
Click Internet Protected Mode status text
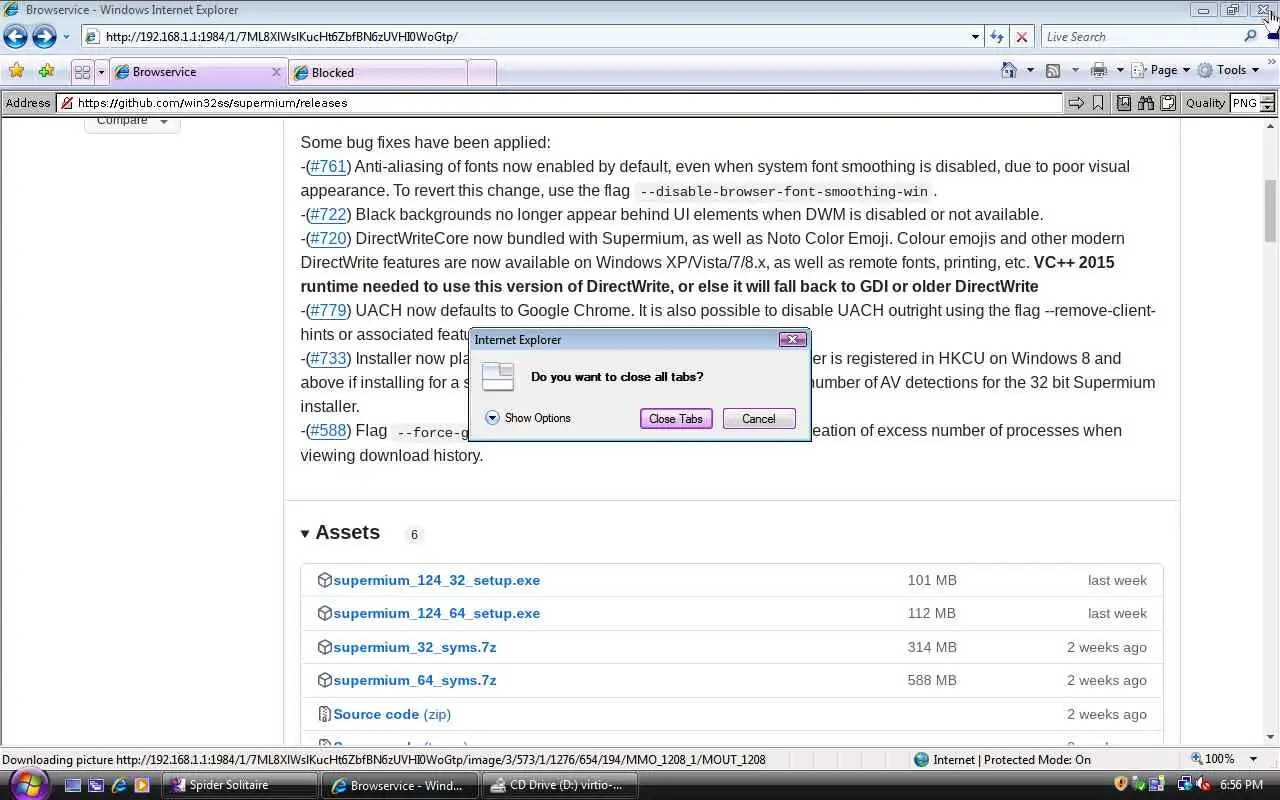click(1011, 760)
